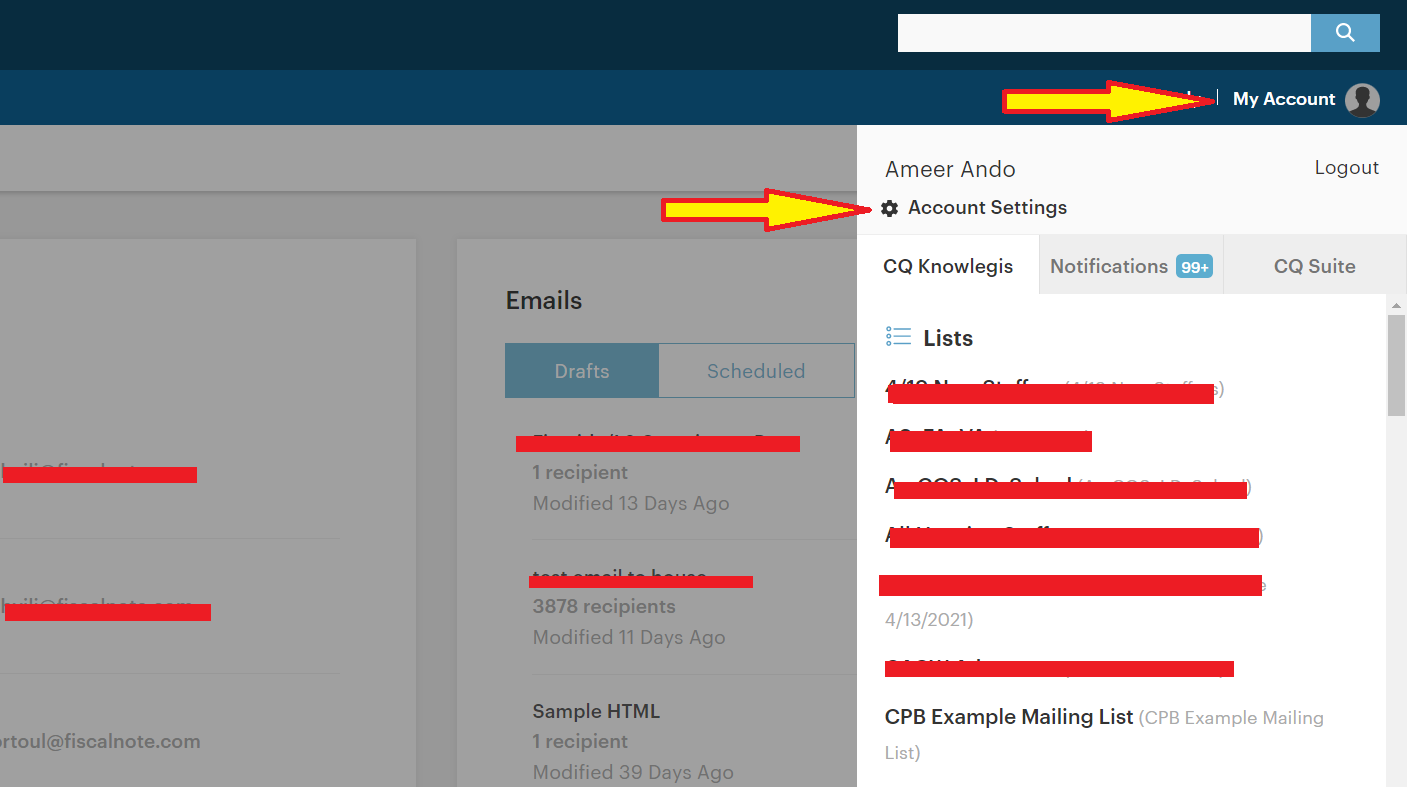This screenshot has height=787, width=1407.
Task: Log out using the Logout link
Action: [x=1346, y=168]
